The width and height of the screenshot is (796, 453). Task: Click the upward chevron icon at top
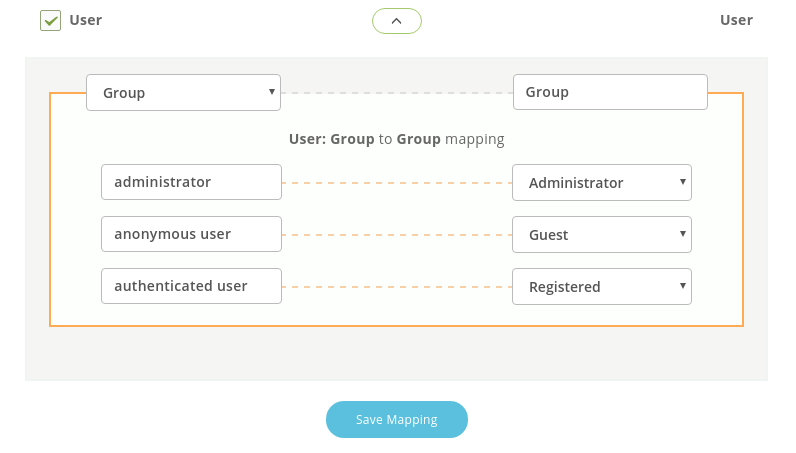pos(396,21)
